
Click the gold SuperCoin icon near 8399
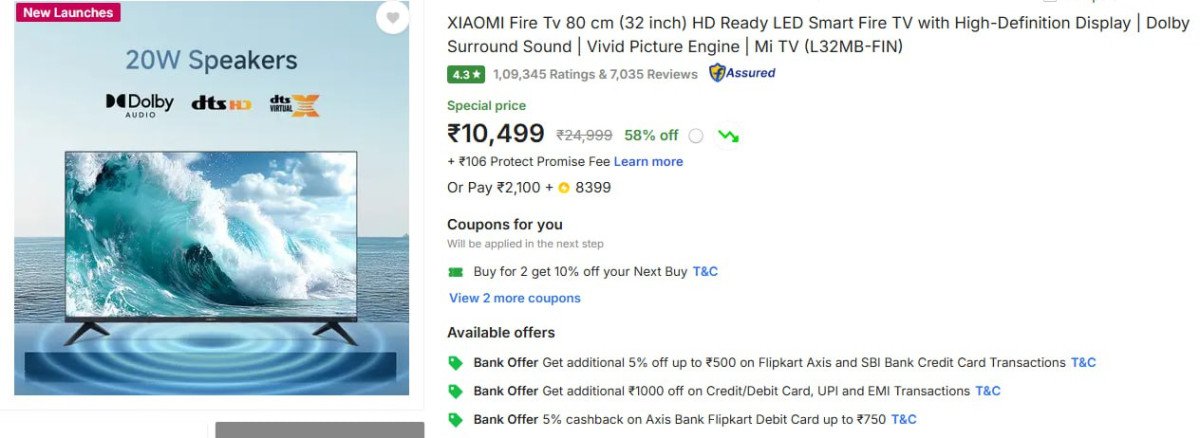[x=564, y=187]
